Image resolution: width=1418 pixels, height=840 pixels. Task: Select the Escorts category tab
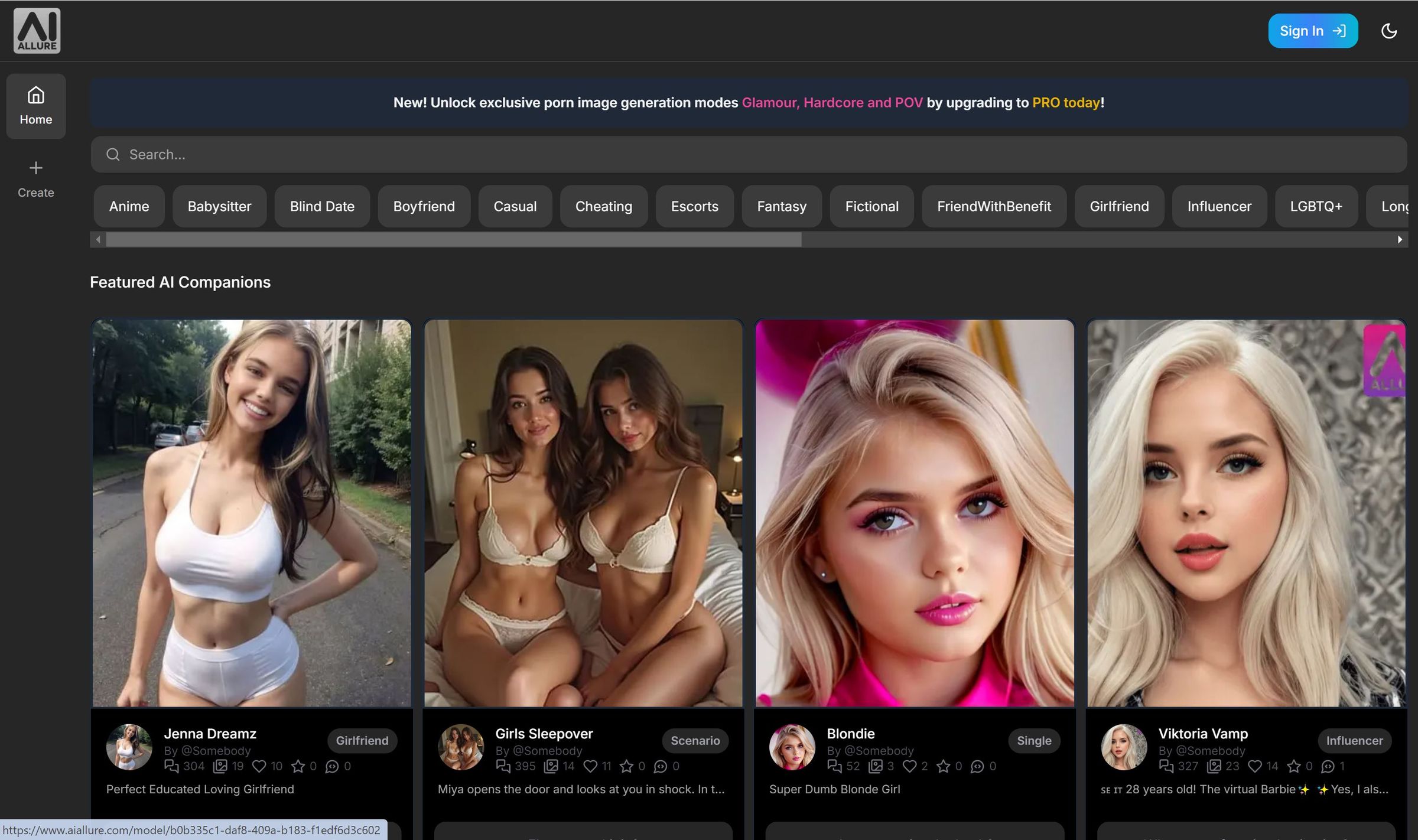tap(694, 206)
